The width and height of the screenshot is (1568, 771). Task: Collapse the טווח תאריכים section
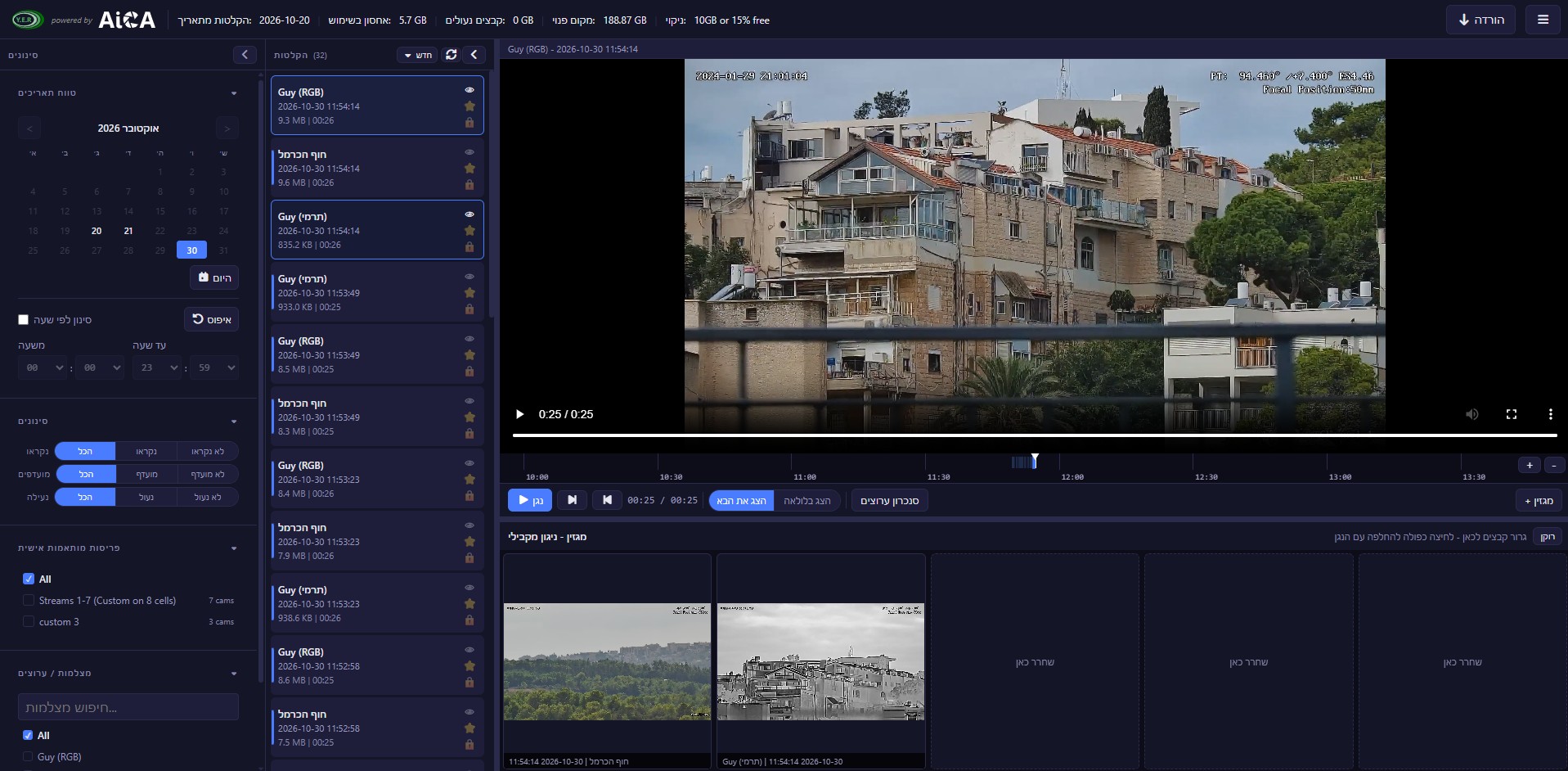[x=234, y=93]
